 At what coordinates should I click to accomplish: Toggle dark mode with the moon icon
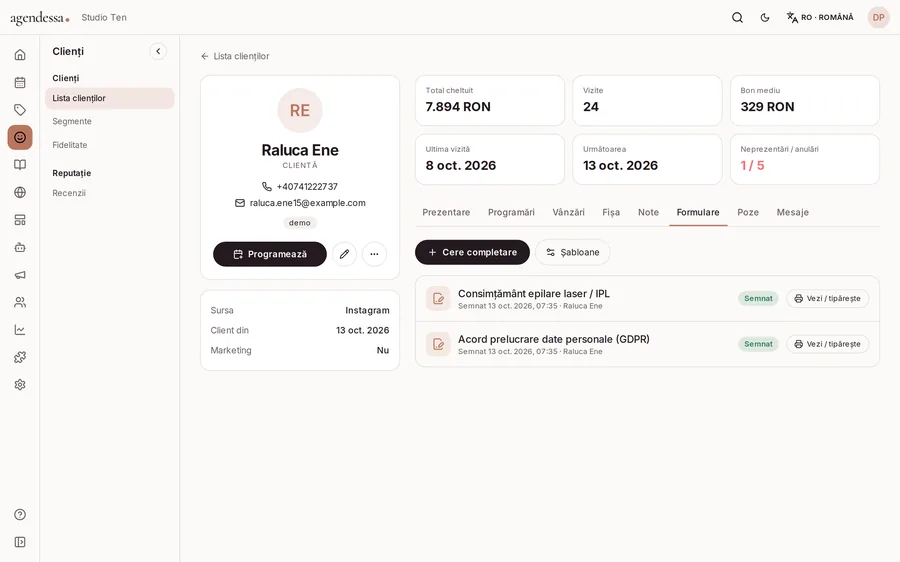point(765,18)
